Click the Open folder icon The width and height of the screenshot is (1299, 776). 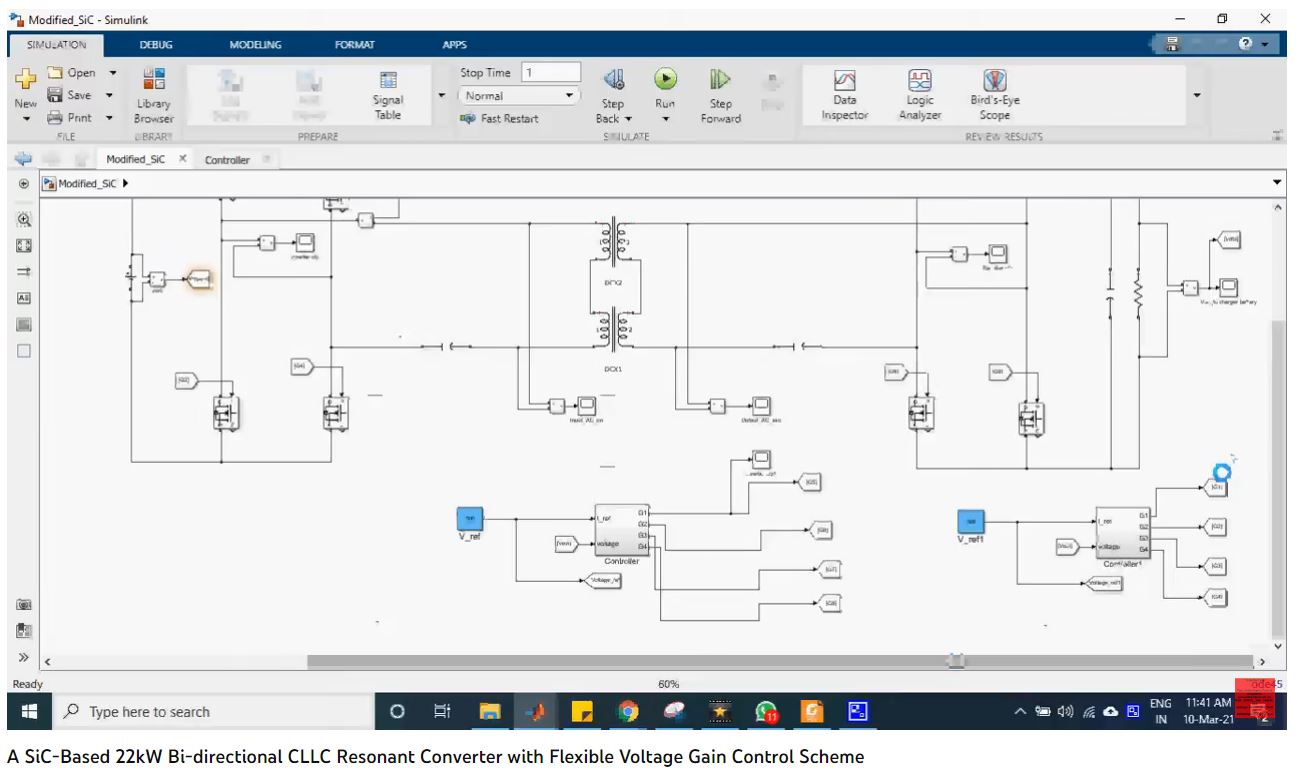pos(55,73)
